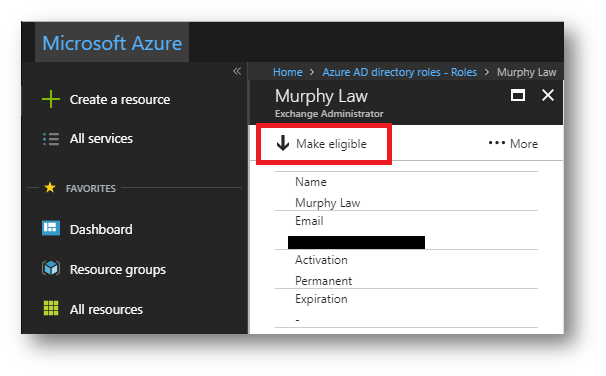606x376 pixels.
Task: Click the Resource groups cube icon
Action: [51, 268]
